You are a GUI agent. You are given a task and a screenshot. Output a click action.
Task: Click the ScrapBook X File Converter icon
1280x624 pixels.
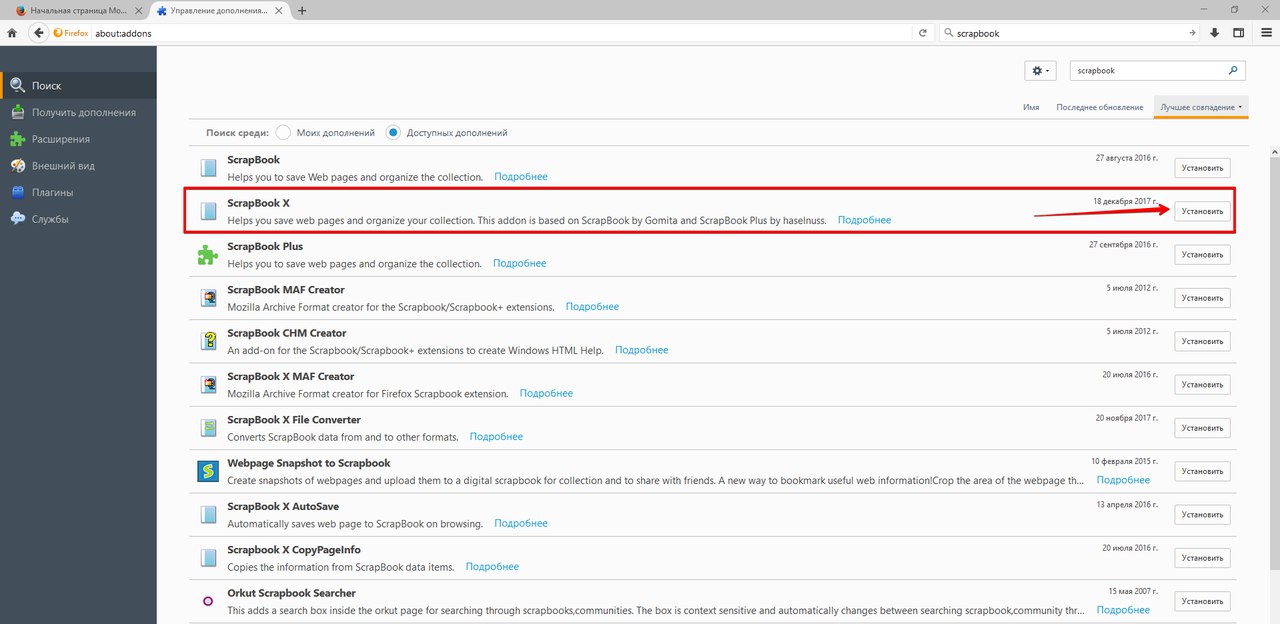click(x=208, y=428)
